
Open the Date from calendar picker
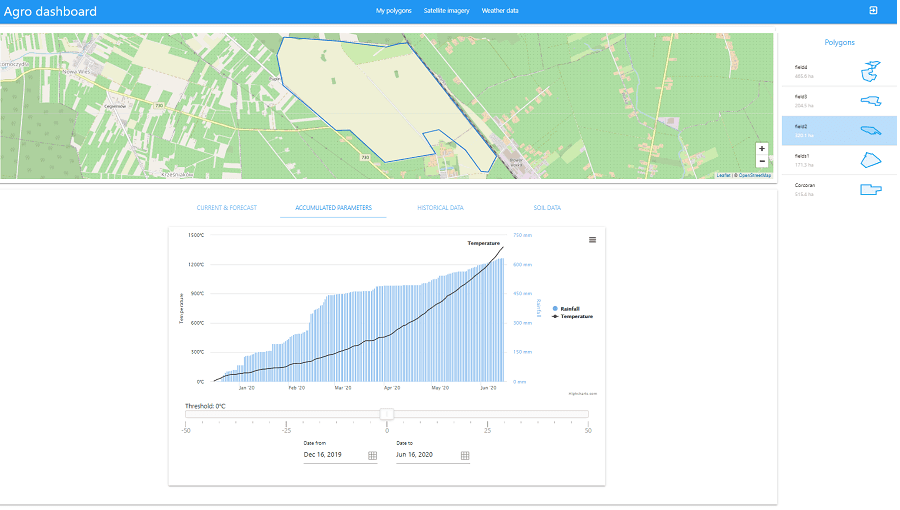(373, 456)
